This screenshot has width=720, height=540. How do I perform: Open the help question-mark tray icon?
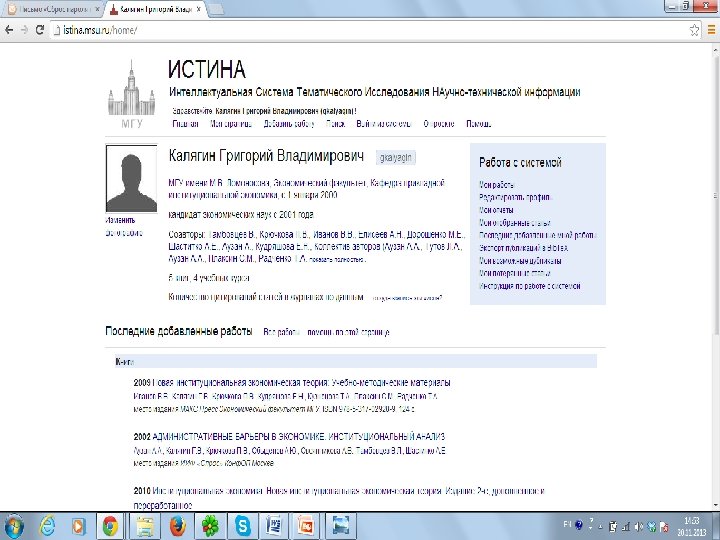coord(579,525)
